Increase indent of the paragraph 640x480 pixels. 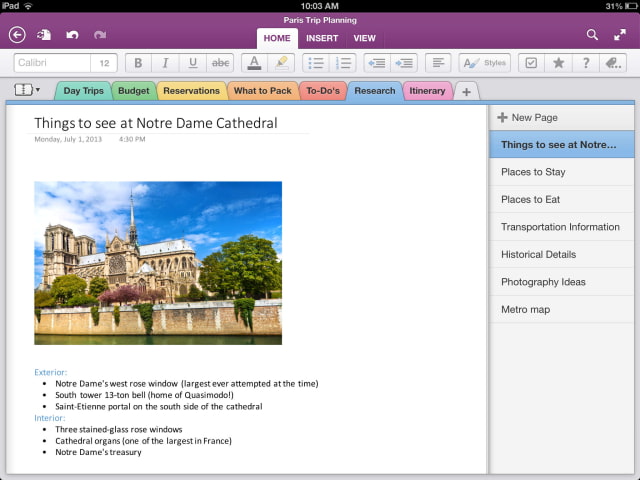[403, 63]
